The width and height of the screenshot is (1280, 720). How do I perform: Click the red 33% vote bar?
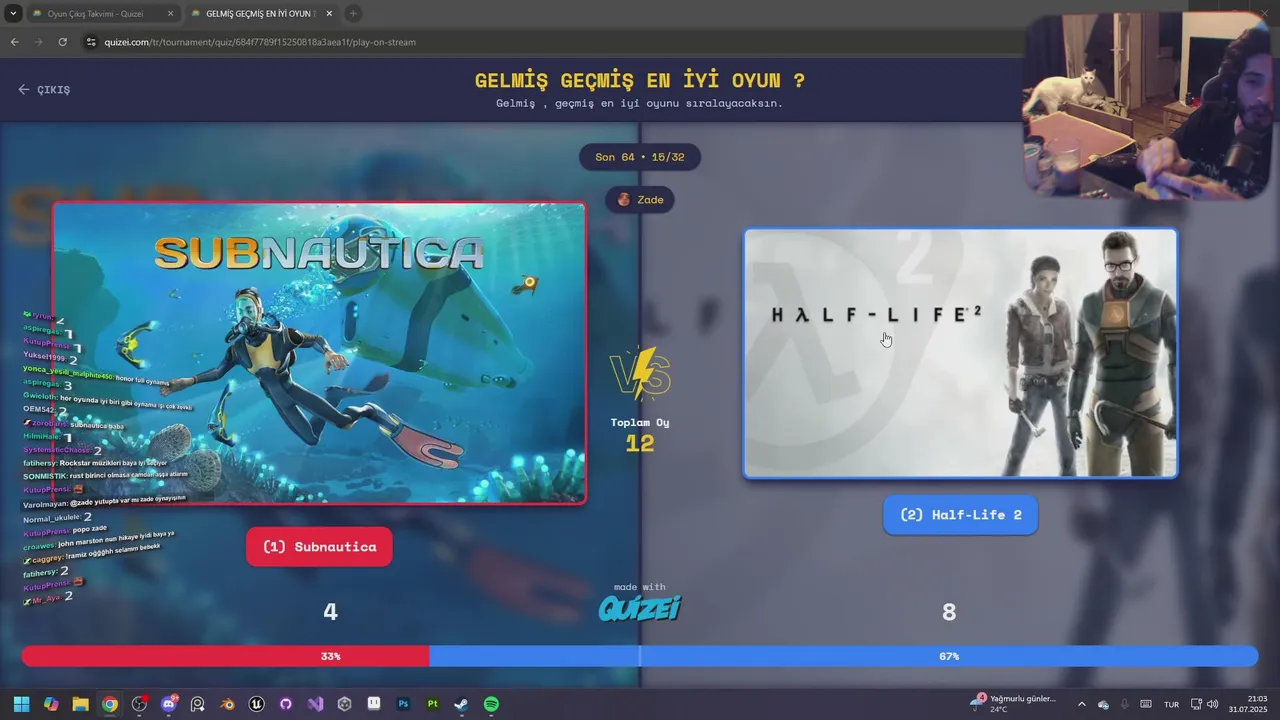[225, 656]
